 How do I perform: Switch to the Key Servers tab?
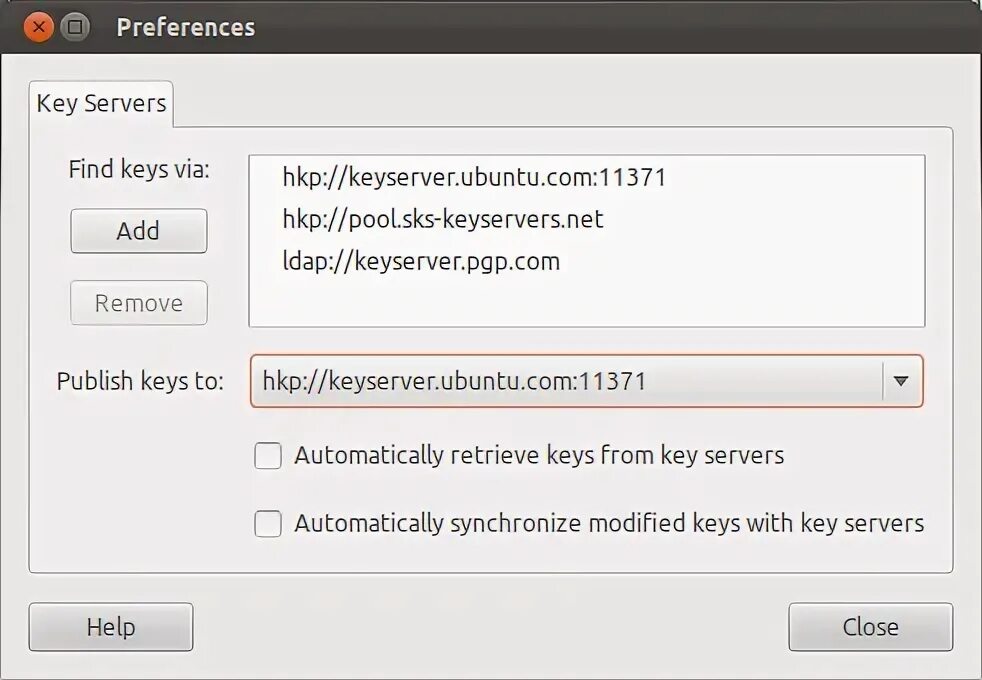click(x=101, y=103)
